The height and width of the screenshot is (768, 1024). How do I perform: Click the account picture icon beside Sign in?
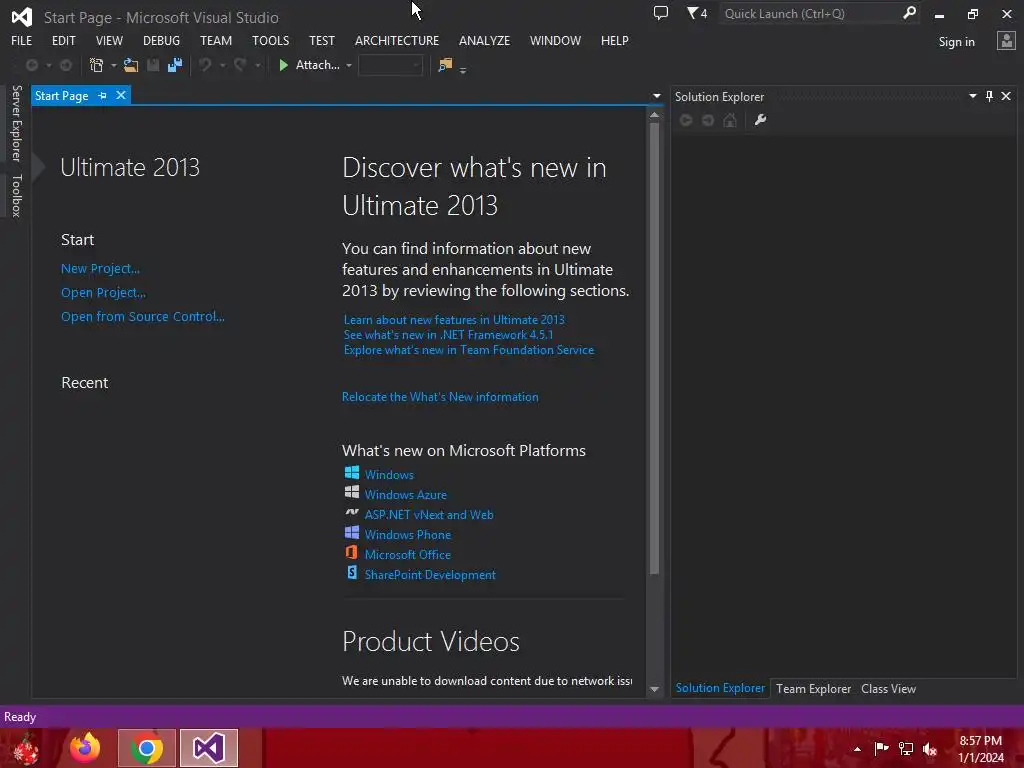[1006, 41]
